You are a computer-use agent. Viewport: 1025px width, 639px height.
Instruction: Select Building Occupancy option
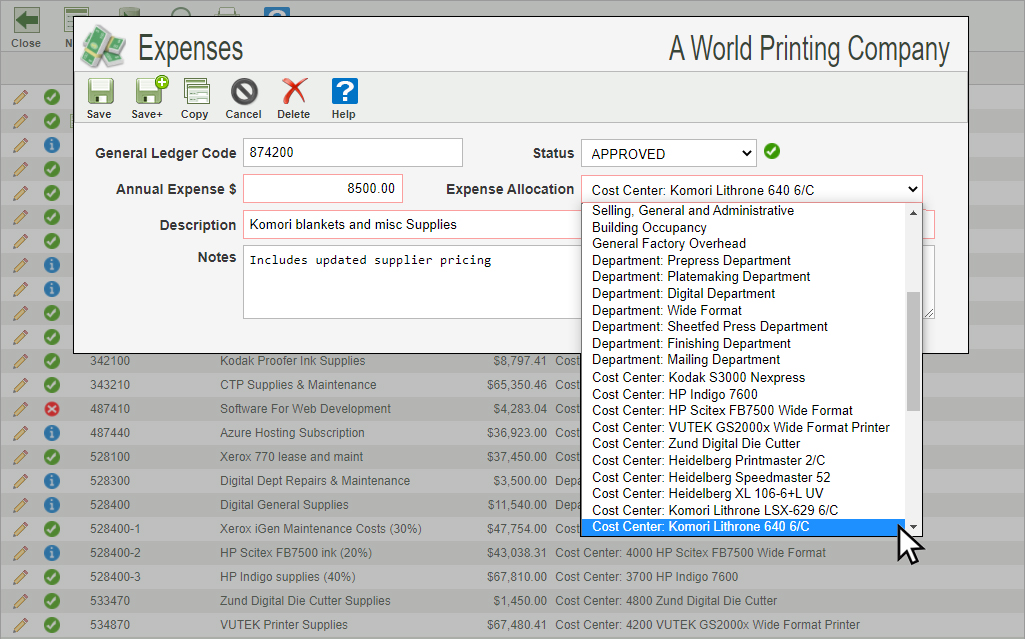[743, 227]
